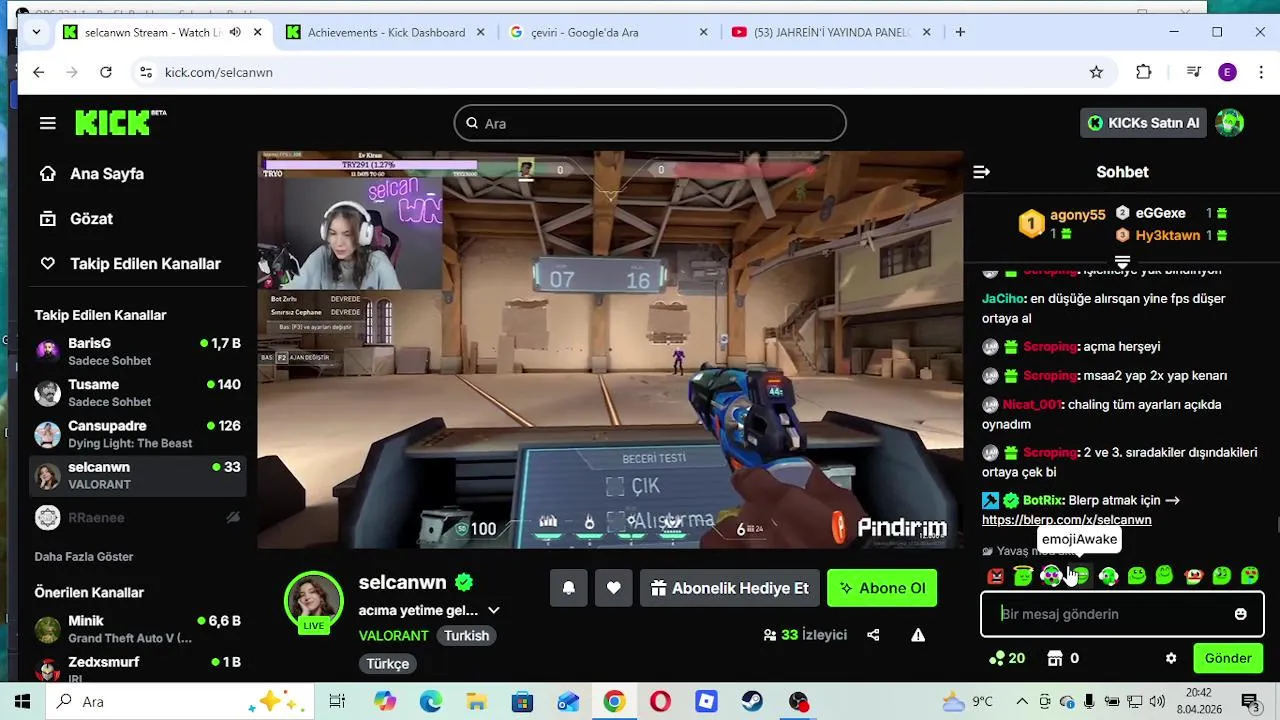
Task: Open recommended Minik channel
Action: (x=137, y=629)
